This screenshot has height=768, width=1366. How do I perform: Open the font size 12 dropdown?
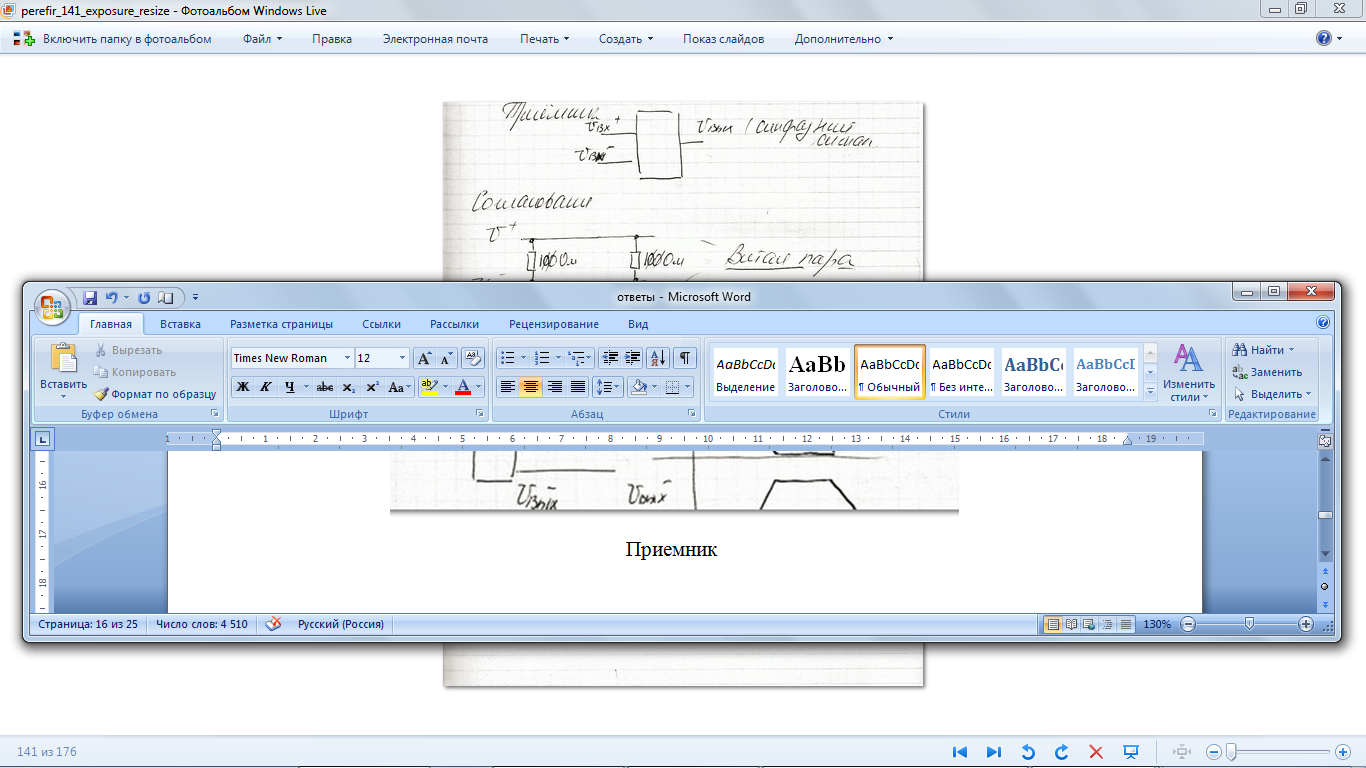(x=403, y=358)
